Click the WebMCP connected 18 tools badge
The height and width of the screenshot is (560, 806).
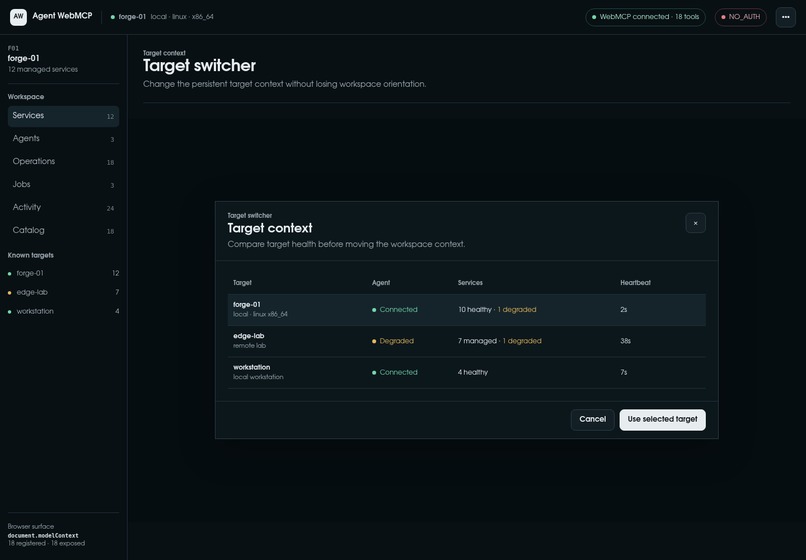click(x=646, y=17)
